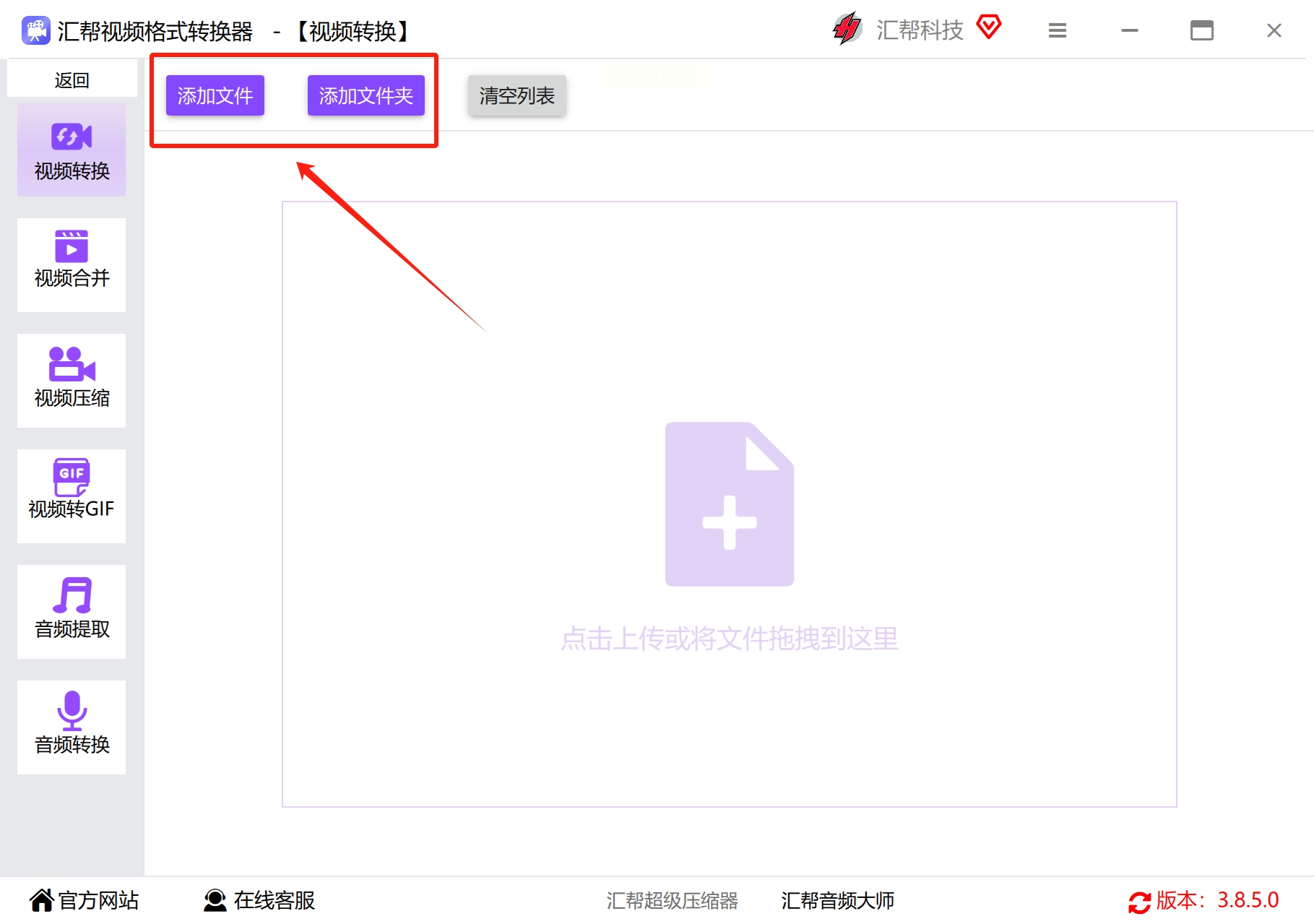Open the 视频压缩 tool
This screenshot has width=1314, height=924.
pos(72,381)
